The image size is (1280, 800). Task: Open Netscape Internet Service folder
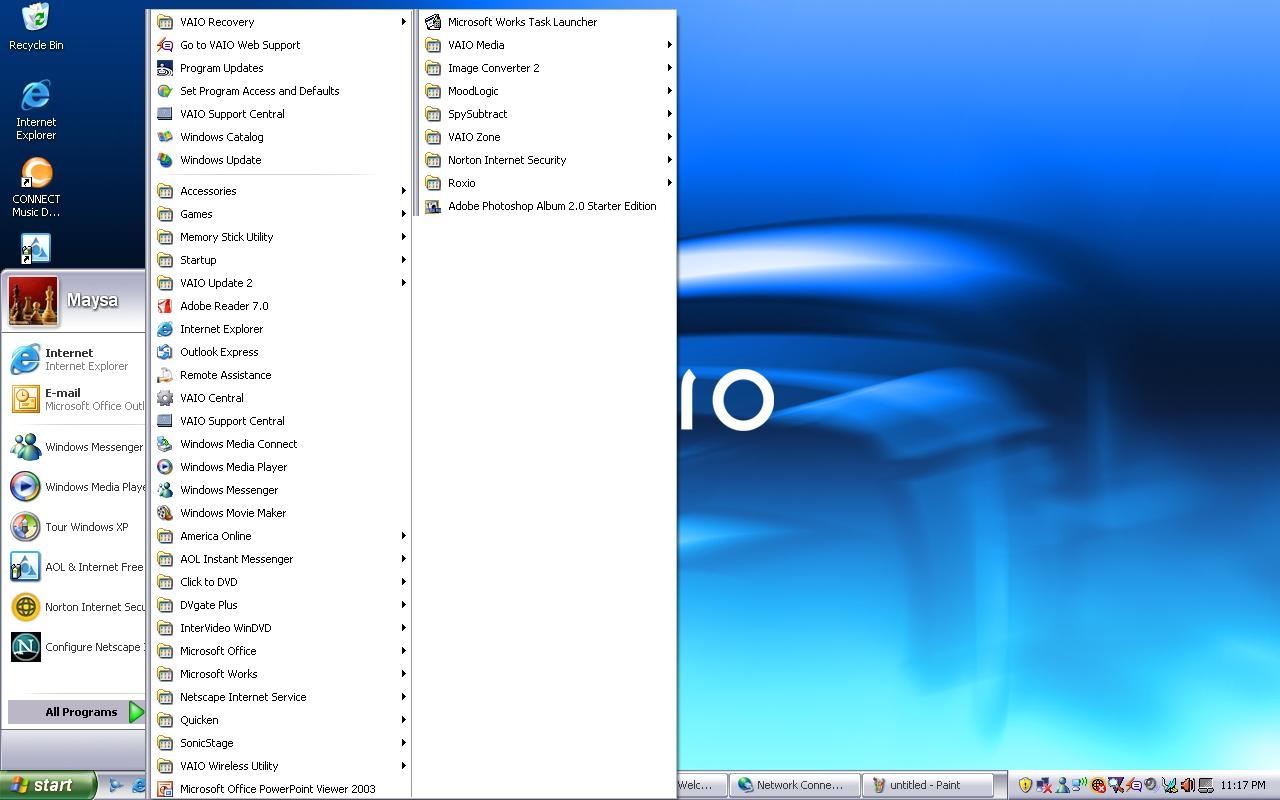tap(281, 697)
